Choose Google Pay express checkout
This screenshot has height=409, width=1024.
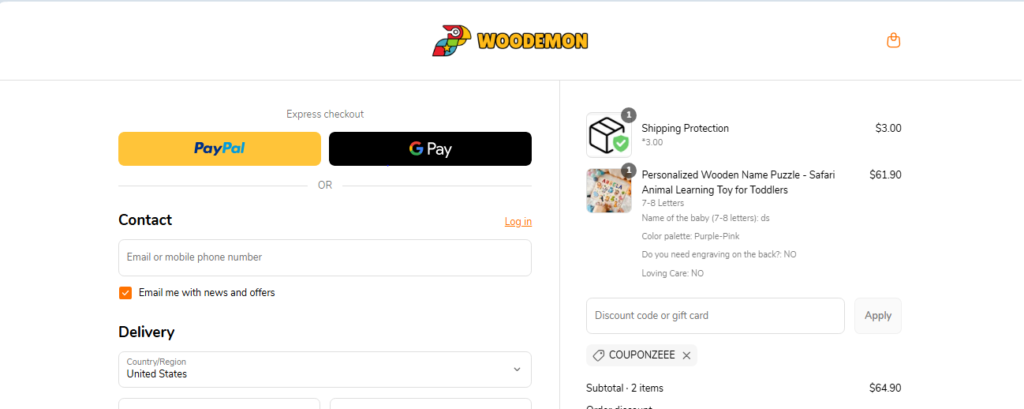[430, 149]
